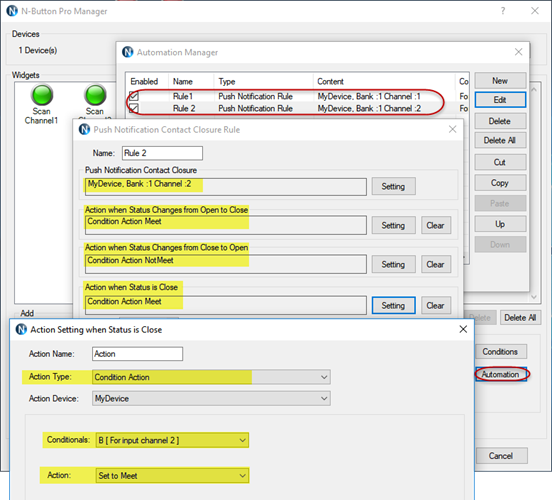Click the Cancel button in Manager window
This screenshot has height=500, width=552.
(501, 456)
